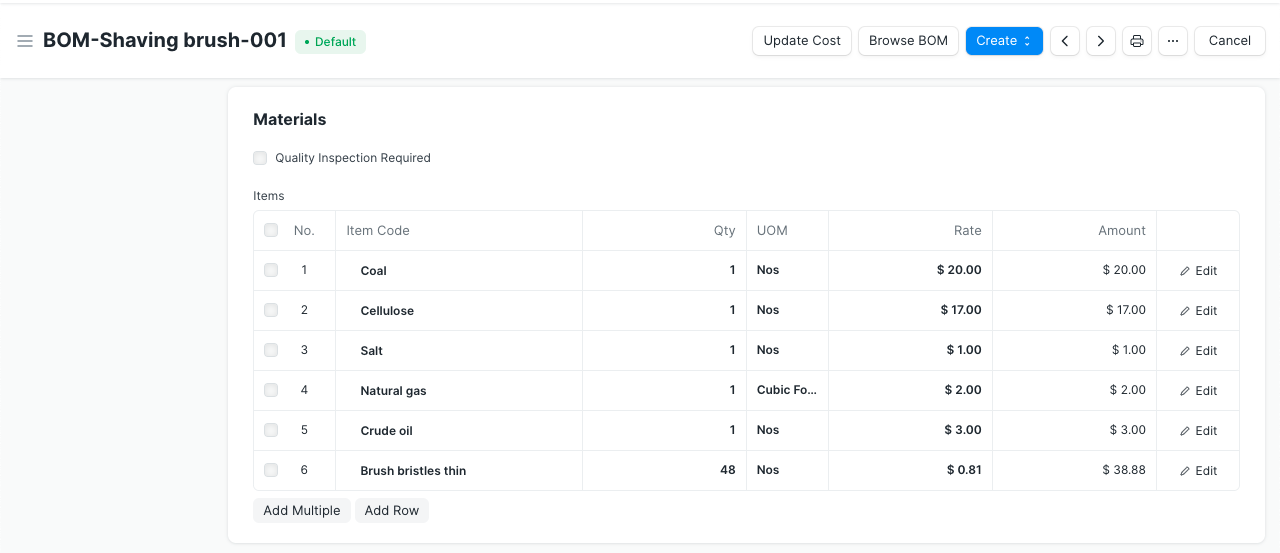
Task: Select all items with header checkbox
Action: (x=271, y=231)
